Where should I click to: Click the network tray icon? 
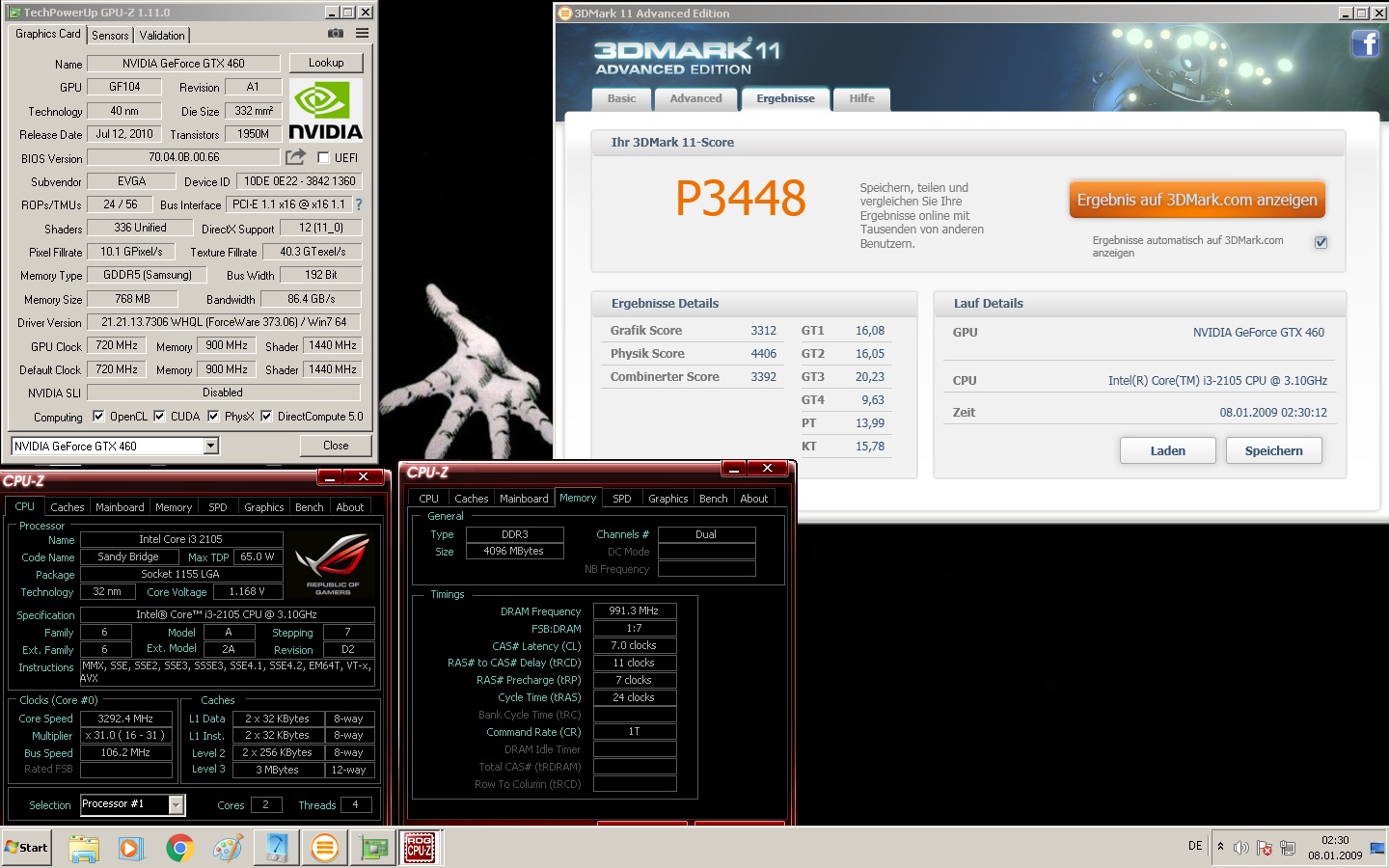(x=1288, y=848)
